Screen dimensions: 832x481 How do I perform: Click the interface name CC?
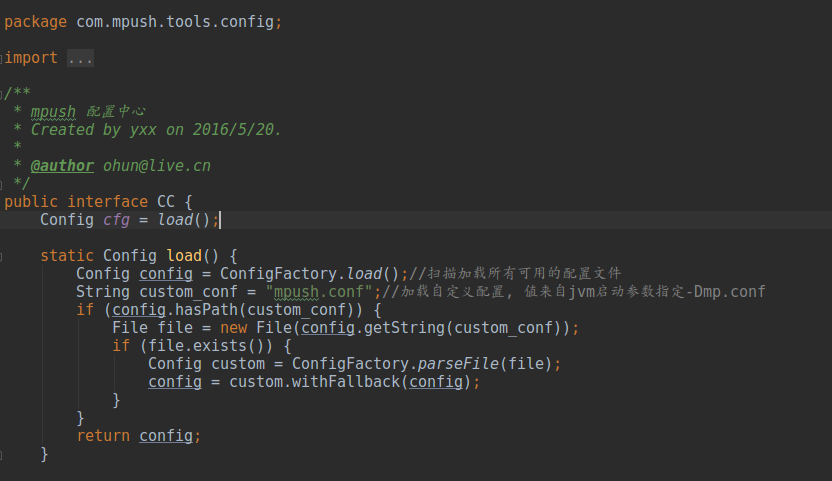(166, 201)
